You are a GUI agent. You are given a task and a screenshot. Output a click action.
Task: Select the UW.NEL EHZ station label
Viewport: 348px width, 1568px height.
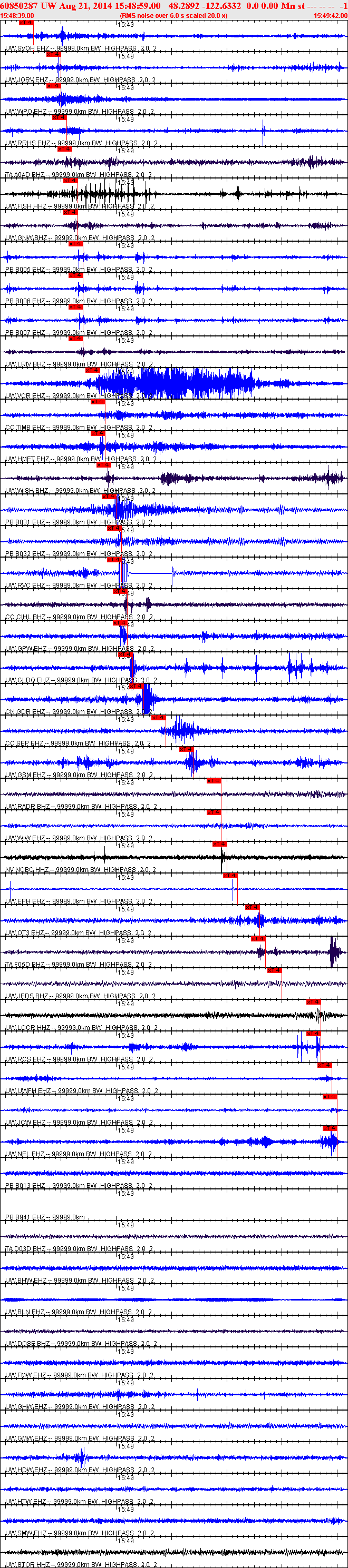click(x=79, y=1155)
